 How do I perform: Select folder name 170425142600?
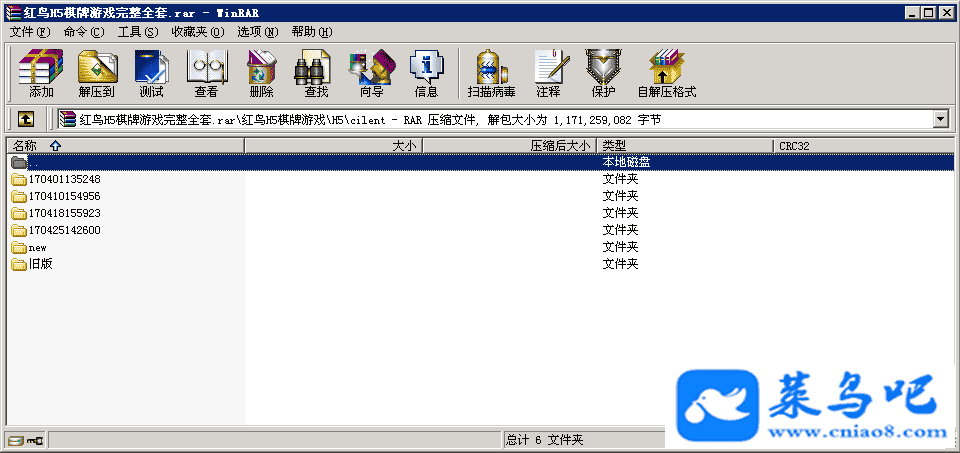(64, 230)
